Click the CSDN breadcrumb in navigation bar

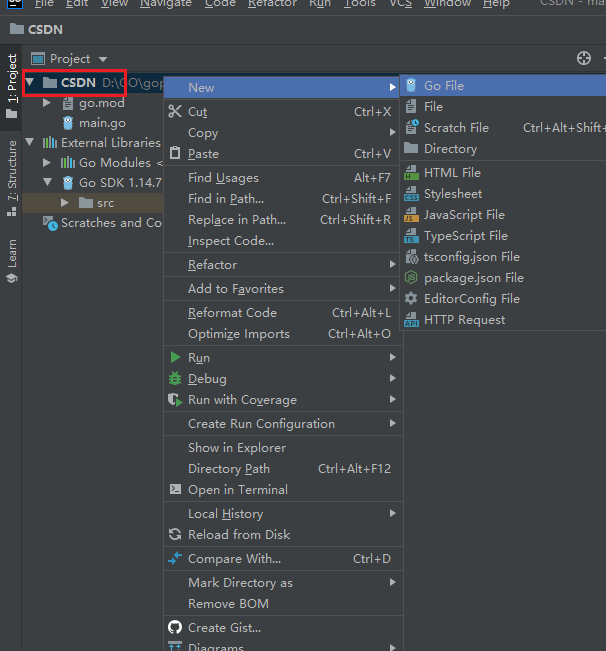click(x=37, y=29)
